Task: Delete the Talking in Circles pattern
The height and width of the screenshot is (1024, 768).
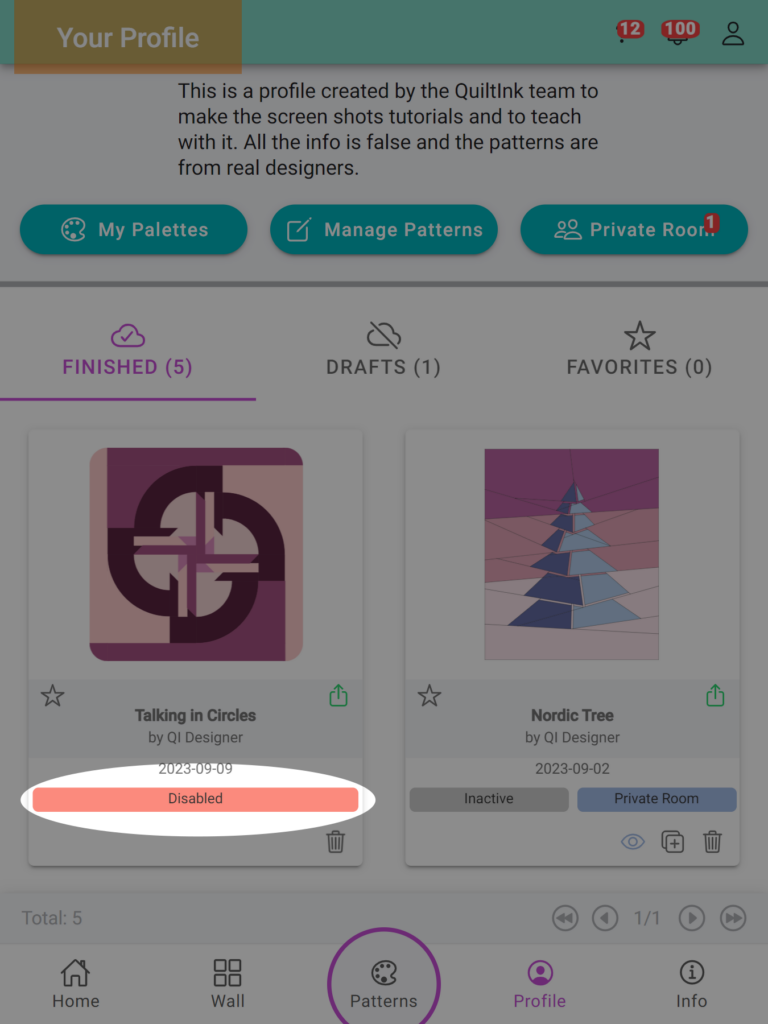Action: coord(336,842)
